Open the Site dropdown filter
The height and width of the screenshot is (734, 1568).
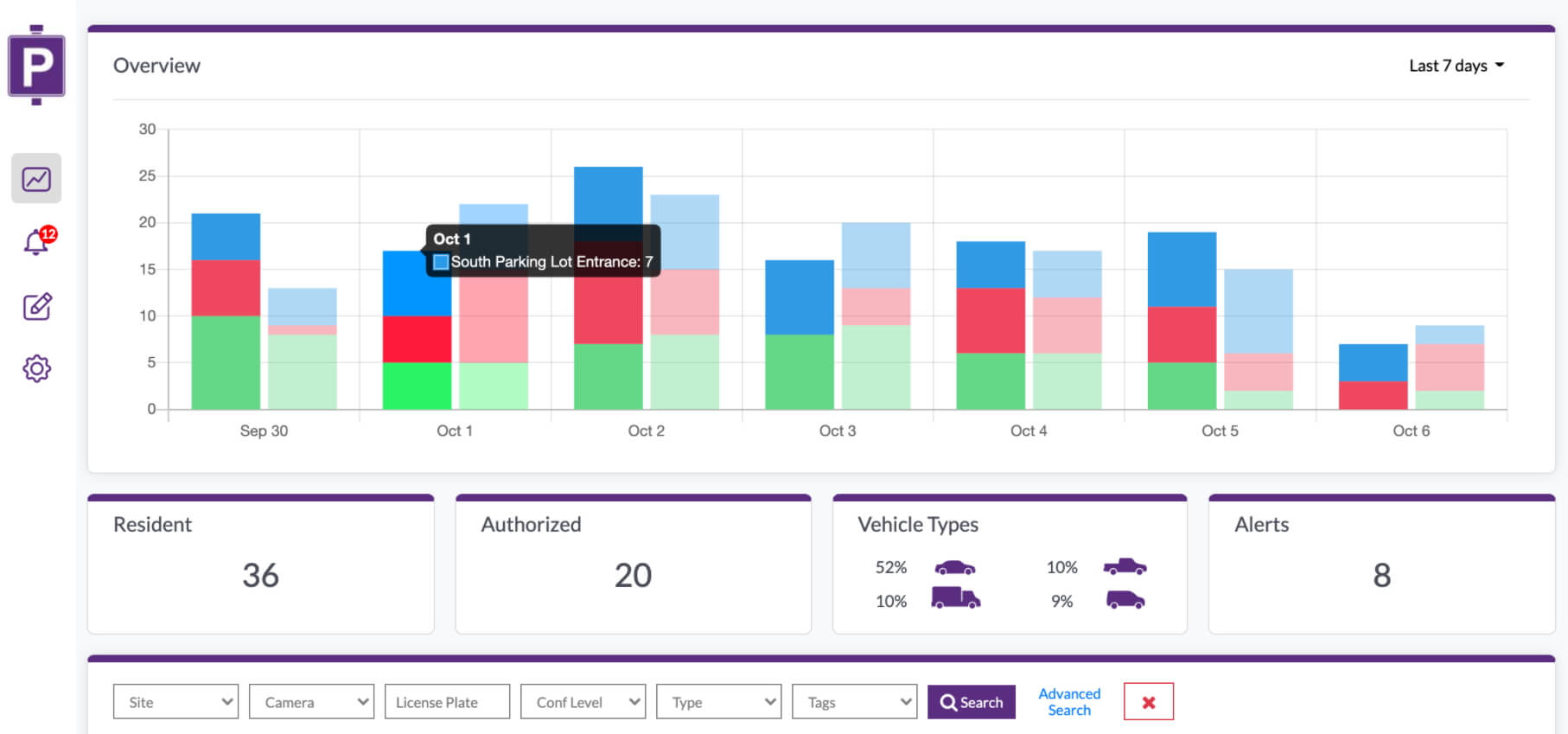click(x=175, y=702)
